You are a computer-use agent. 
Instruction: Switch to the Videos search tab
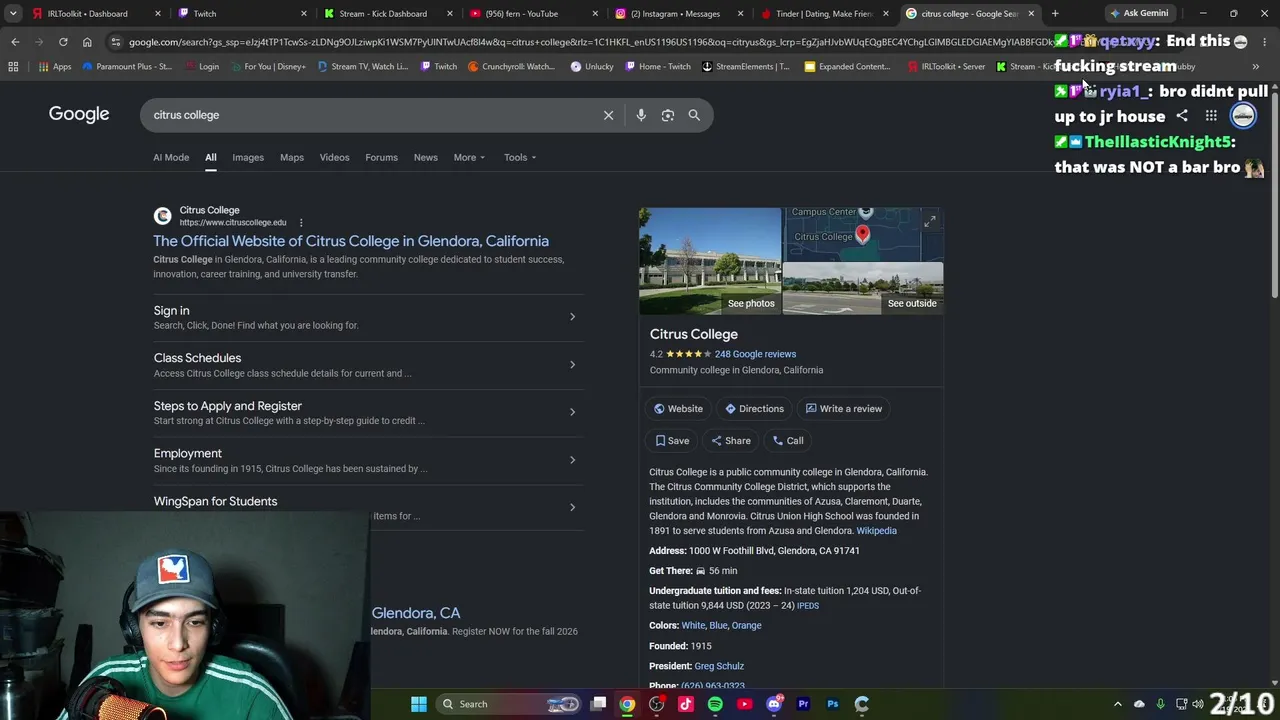335,157
